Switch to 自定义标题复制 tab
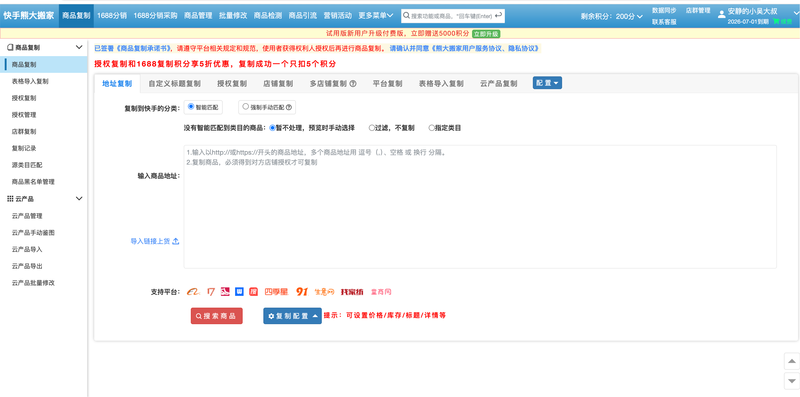This screenshot has height=397, width=800. point(174,84)
